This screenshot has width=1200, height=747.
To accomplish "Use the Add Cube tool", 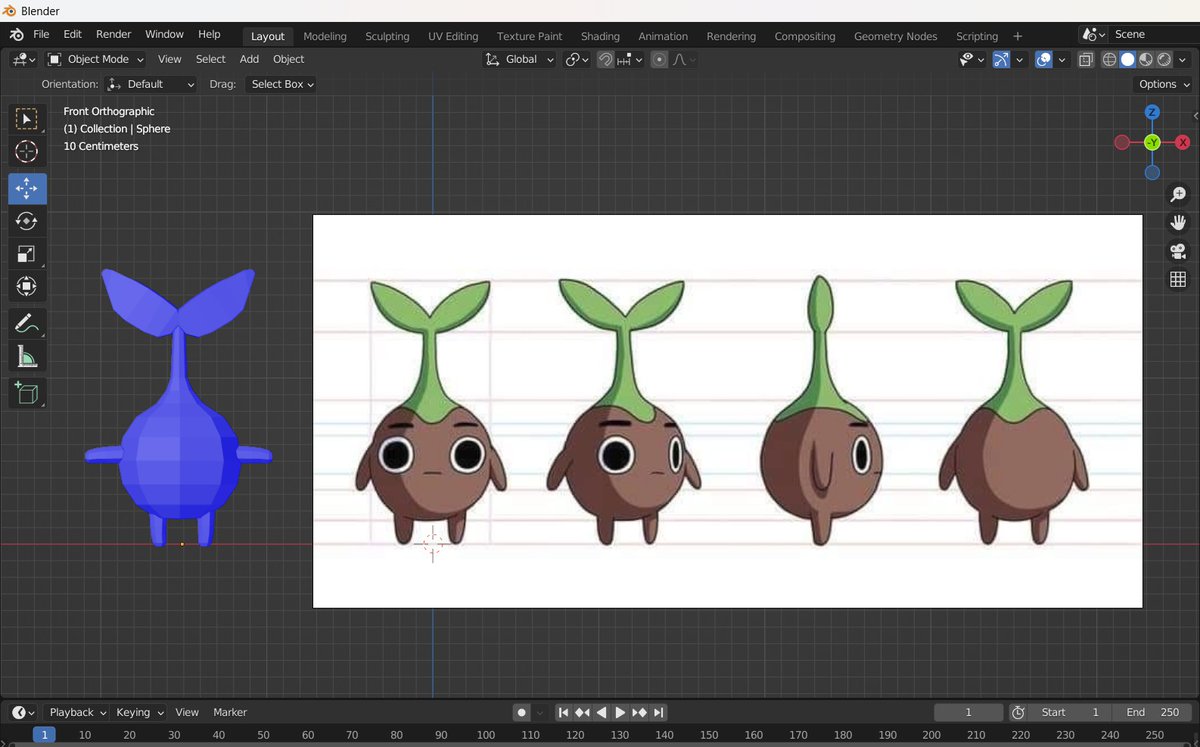I will [x=27, y=393].
